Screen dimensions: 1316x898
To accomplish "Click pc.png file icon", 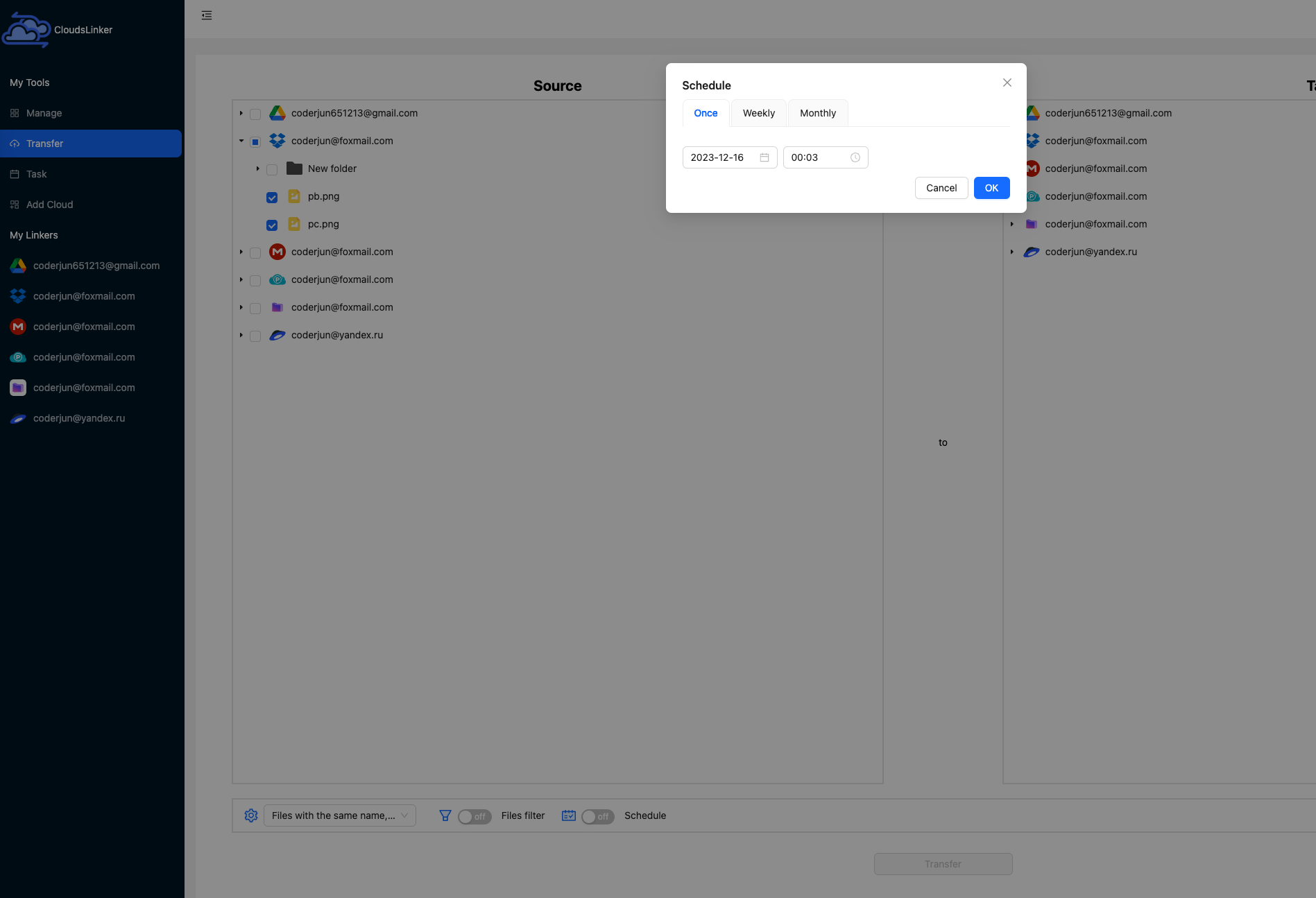I will pyautogui.click(x=294, y=224).
